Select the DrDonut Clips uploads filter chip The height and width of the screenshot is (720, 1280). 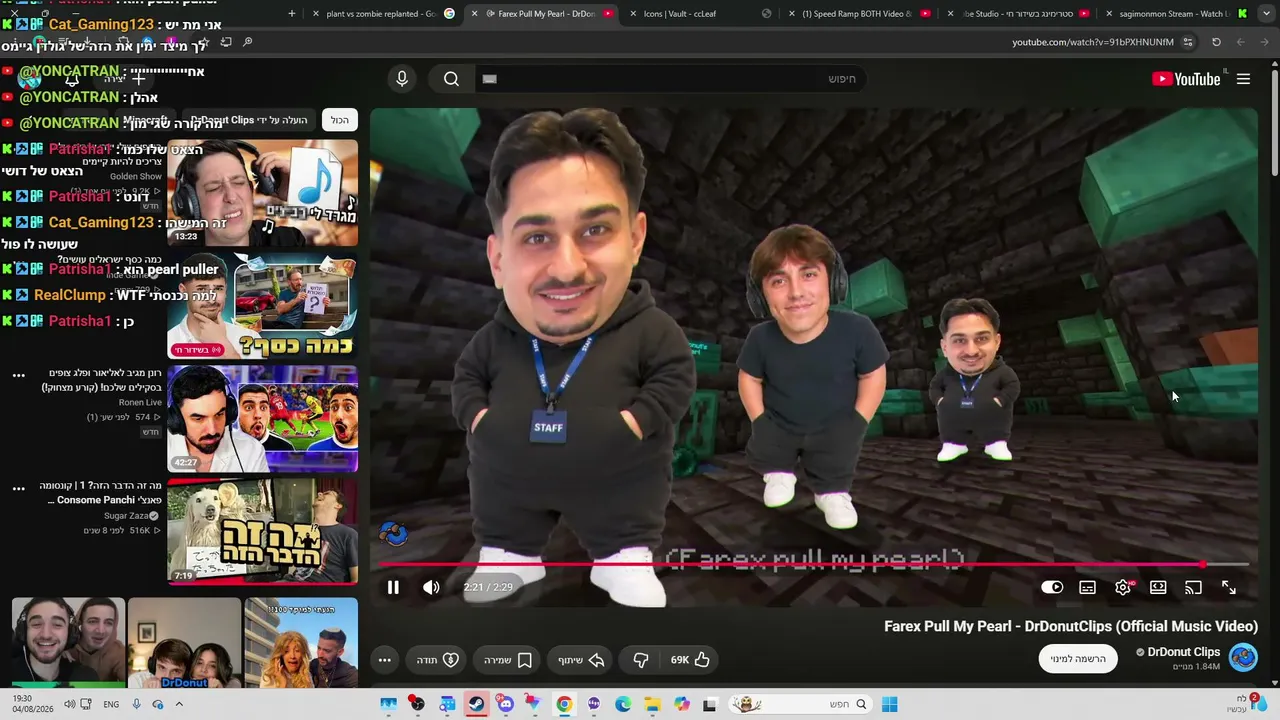point(250,120)
